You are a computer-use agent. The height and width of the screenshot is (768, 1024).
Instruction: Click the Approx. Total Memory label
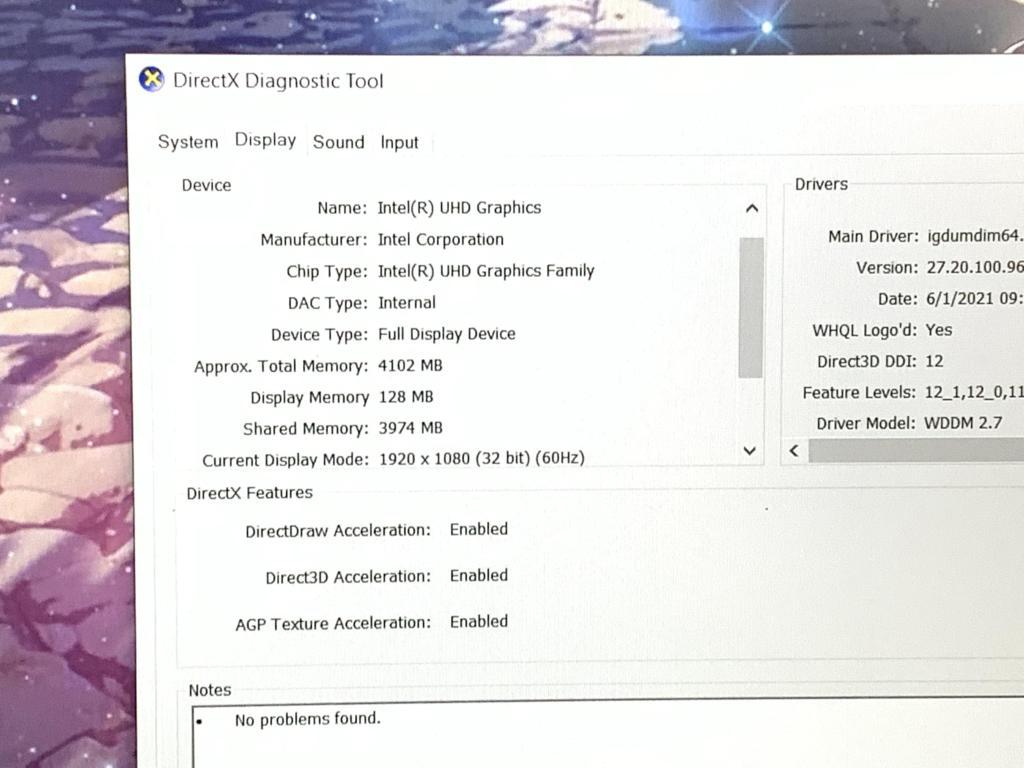pos(281,366)
